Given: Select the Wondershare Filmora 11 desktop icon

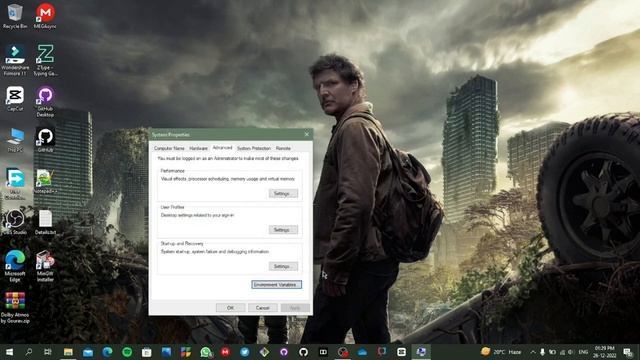Looking at the screenshot, I should 15,60.
